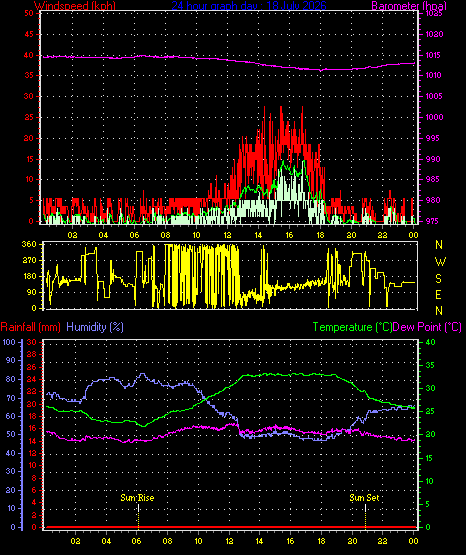466x555 pixels.
Task: Click the 995 barometer axis value
Action: click(432, 138)
